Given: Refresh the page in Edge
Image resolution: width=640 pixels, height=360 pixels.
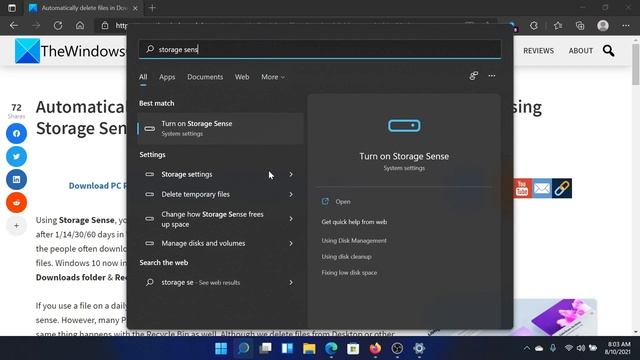Looking at the screenshot, I should point(58,25).
